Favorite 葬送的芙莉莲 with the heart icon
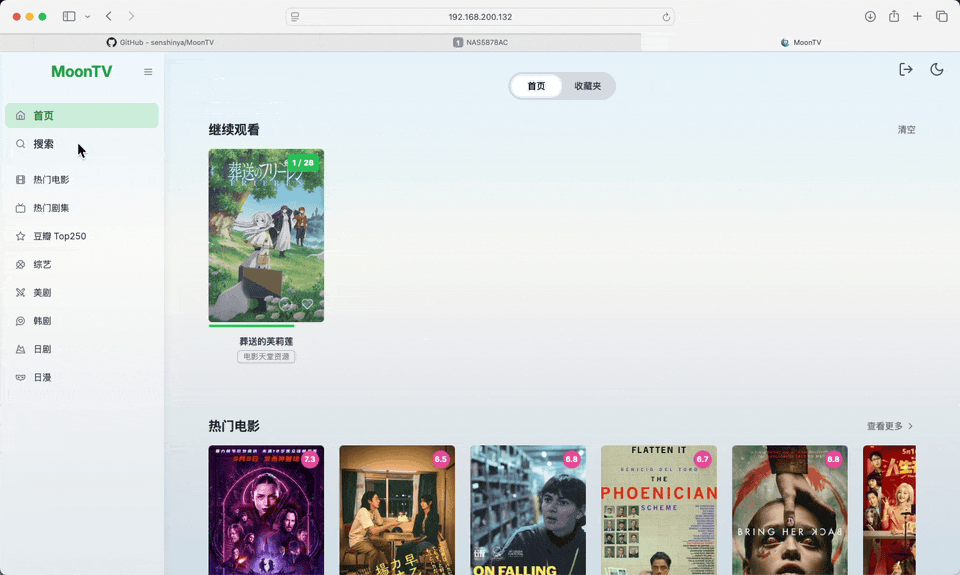Image resolution: width=960 pixels, height=575 pixels. click(x=307, y=304)
